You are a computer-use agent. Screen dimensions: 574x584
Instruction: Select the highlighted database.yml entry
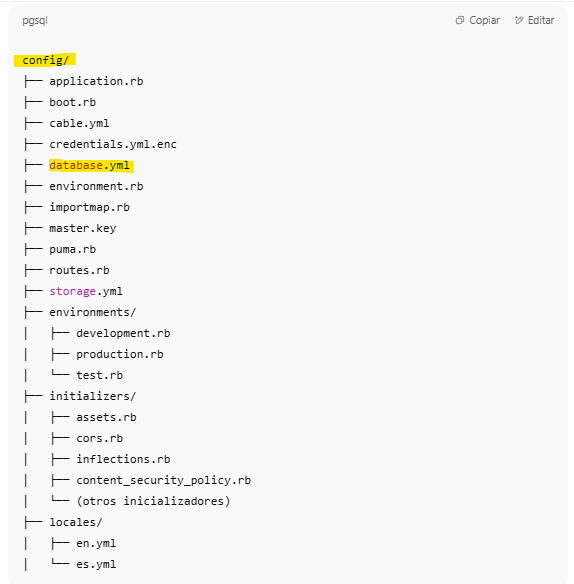(91, 165)
